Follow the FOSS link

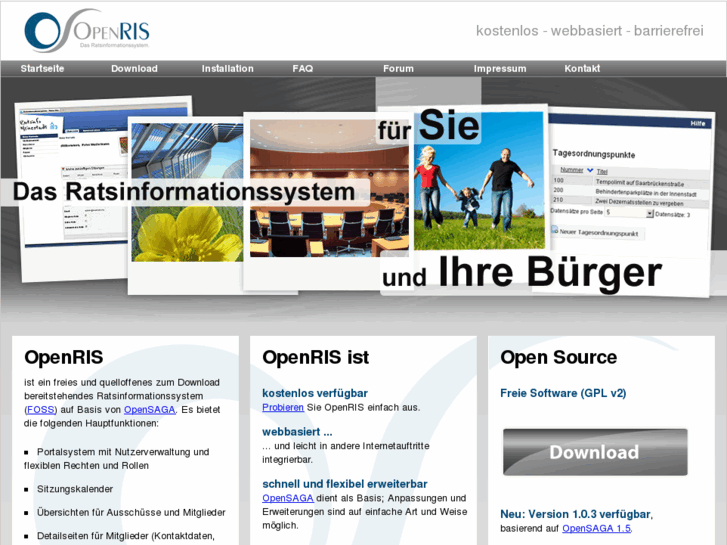coord(41,410)
